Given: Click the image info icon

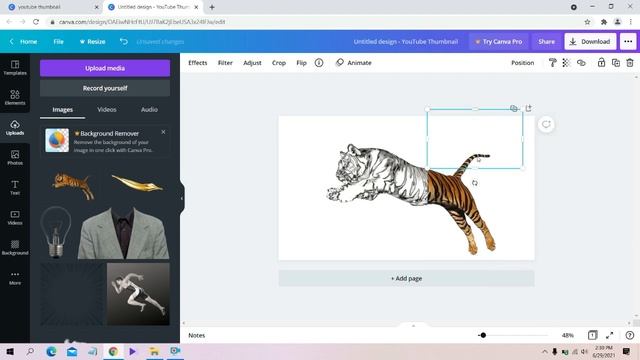Looking at the screenshot, I should [319, 63].
